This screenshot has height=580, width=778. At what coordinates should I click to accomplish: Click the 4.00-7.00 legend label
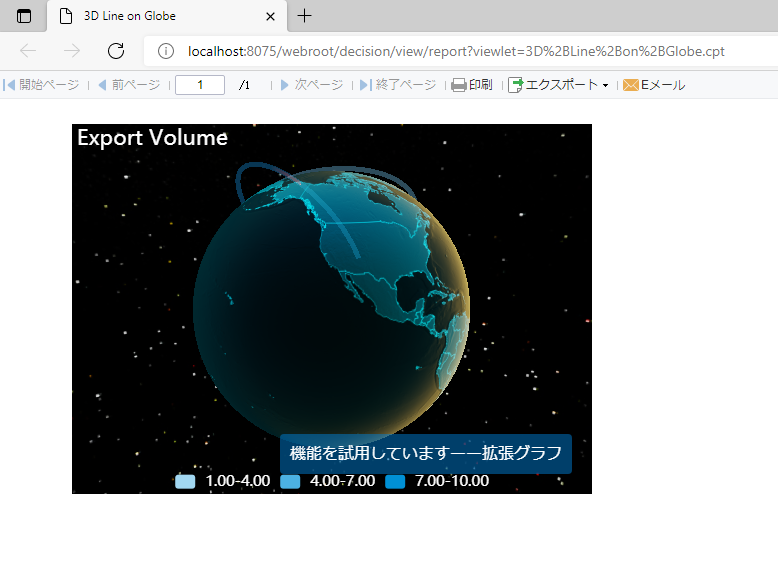point(342,481)
